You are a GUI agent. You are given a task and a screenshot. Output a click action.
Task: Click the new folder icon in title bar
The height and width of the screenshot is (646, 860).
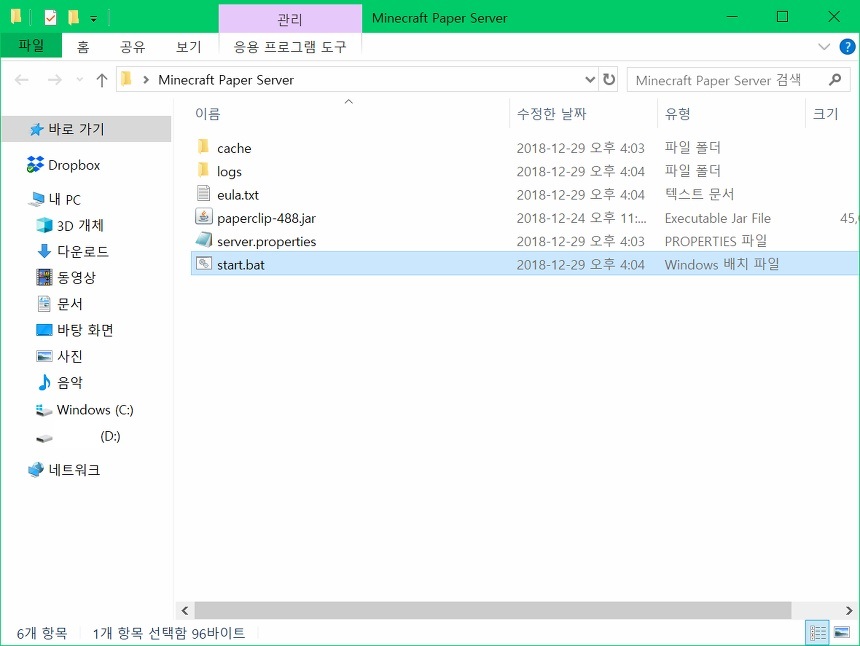73,18
